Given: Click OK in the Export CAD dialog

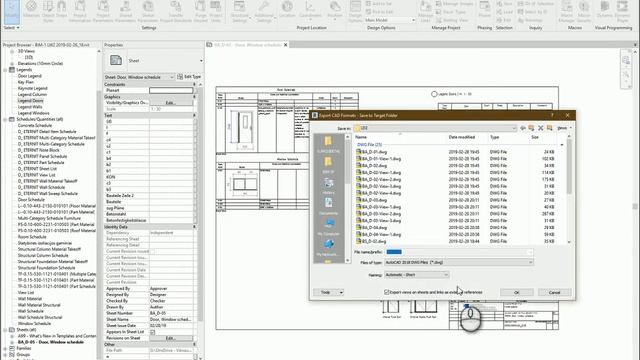Looking at the screenshot, I should [x=517, y=292].
